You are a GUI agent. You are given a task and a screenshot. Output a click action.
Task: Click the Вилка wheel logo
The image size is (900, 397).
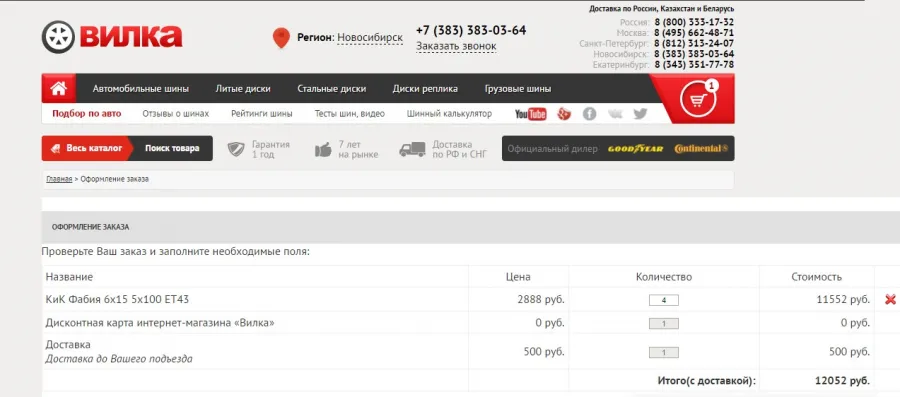[x=112, y=37]
